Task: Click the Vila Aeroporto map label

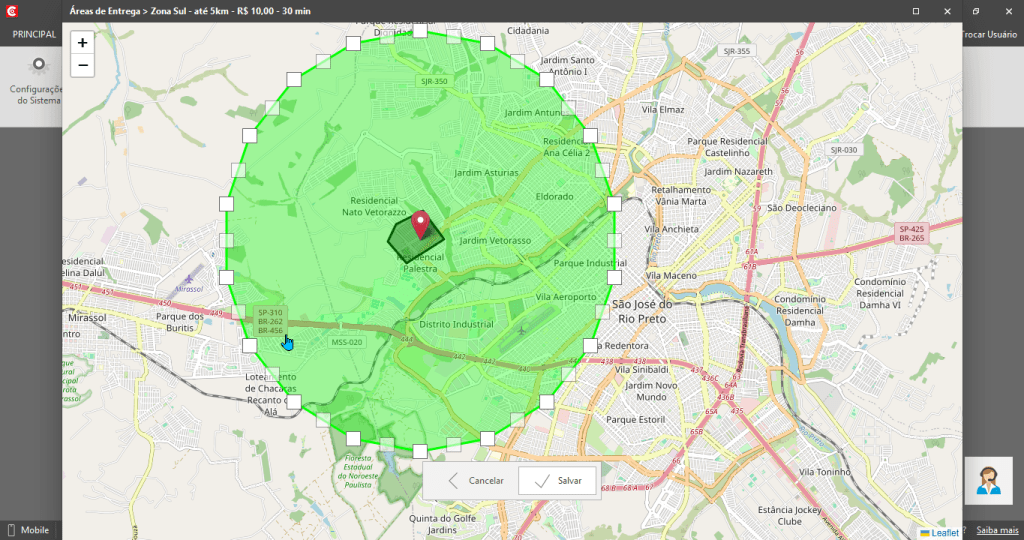Action: coord(566,296)
